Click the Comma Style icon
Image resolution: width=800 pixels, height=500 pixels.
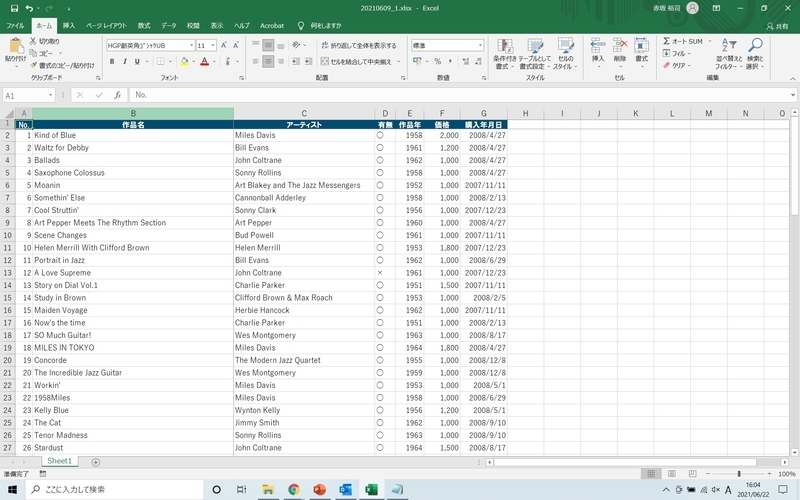pos(450,61)
